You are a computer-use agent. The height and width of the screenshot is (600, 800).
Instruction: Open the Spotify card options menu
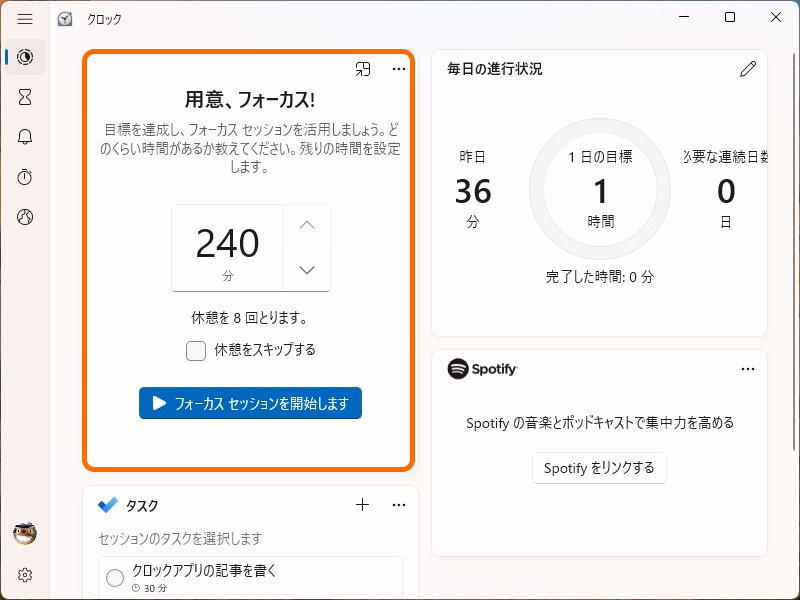click(x=748, y=369)
